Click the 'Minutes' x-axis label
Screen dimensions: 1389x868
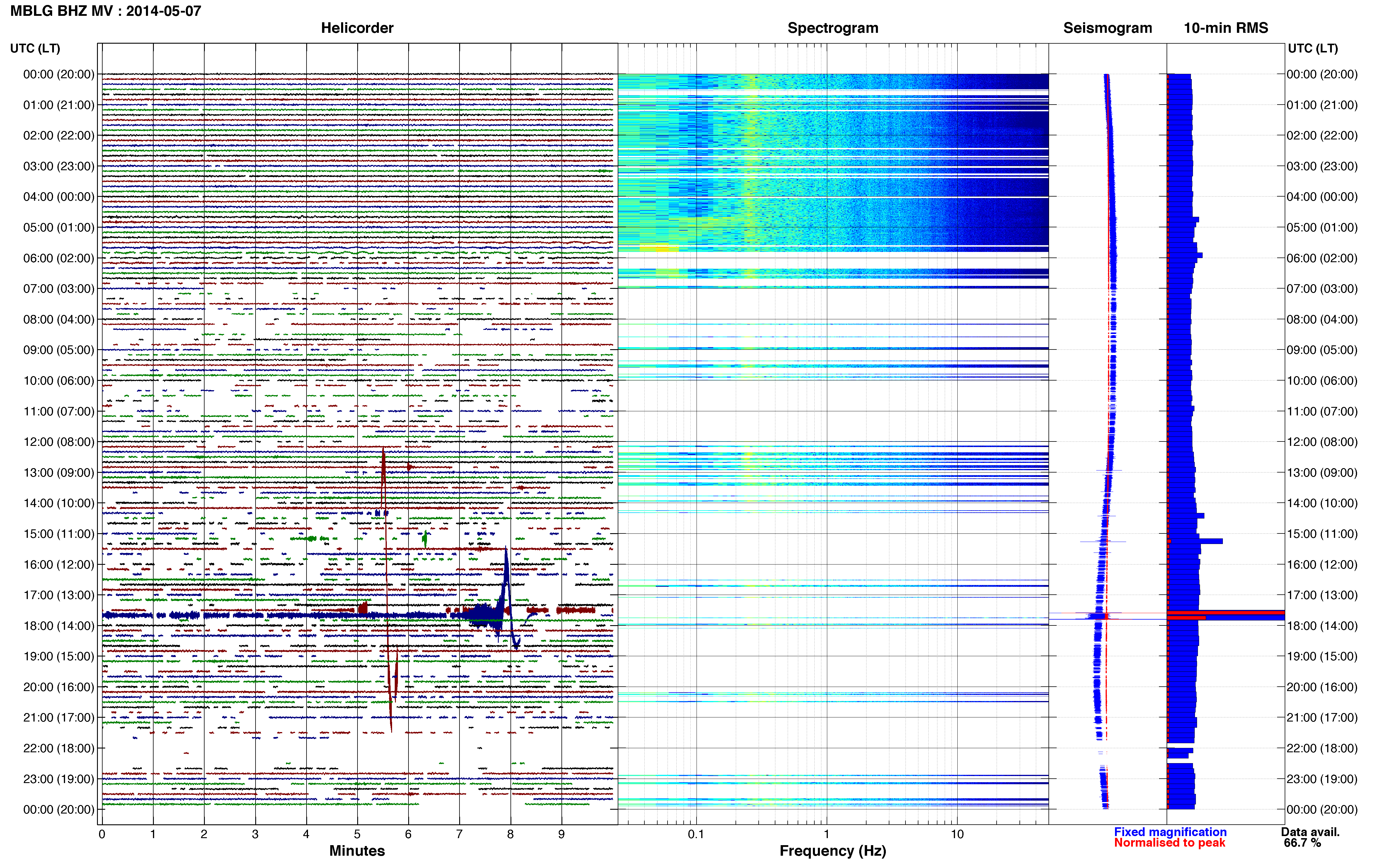(357, 851)
